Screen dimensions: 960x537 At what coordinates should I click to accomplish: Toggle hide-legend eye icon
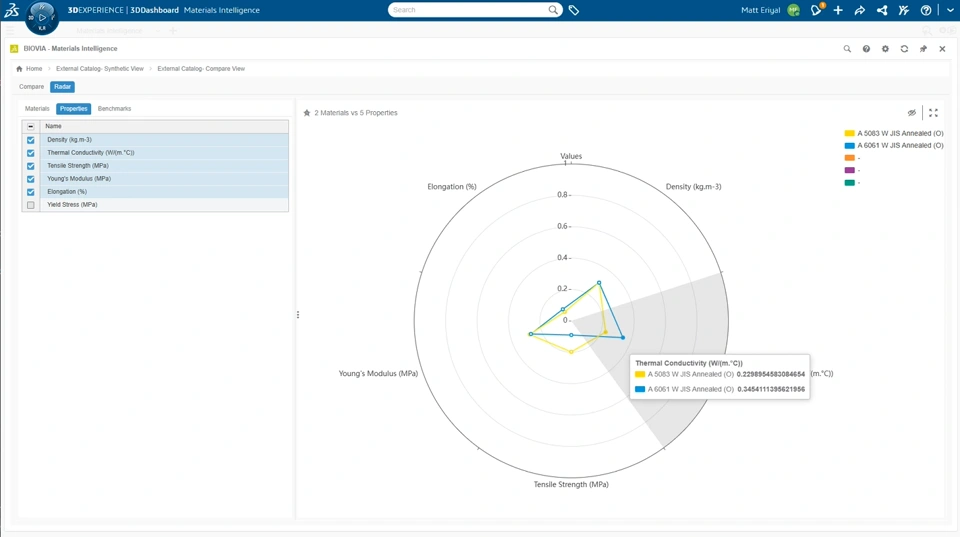(x=912, y=113)
